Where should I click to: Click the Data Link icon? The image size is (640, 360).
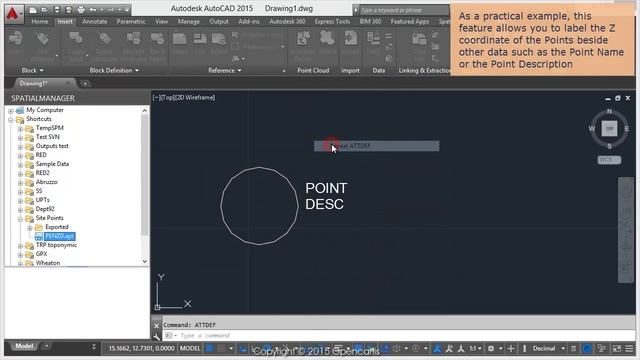[419, 39]
